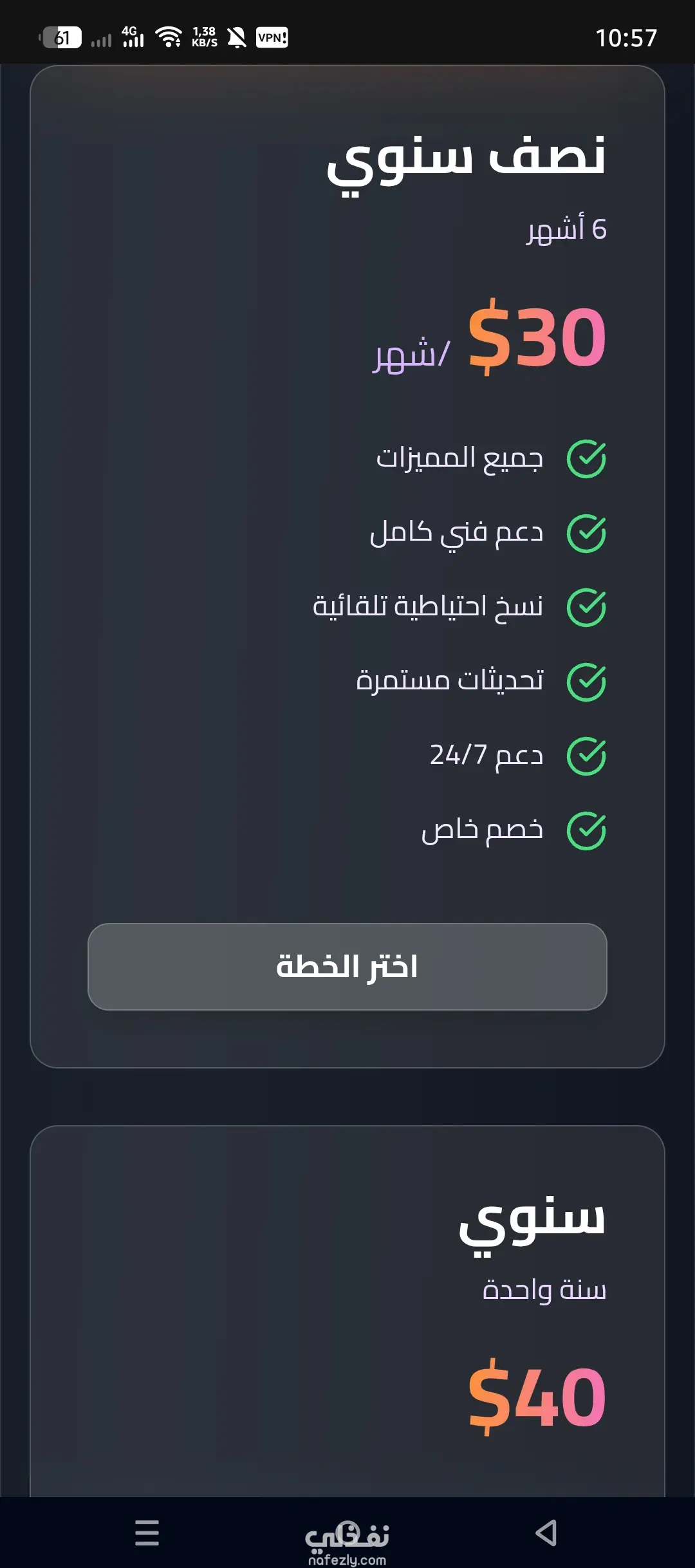Tap the check icon beside نسخ احتياطية تلقائية
The image size is (695, 1568).
pos(586,607)
